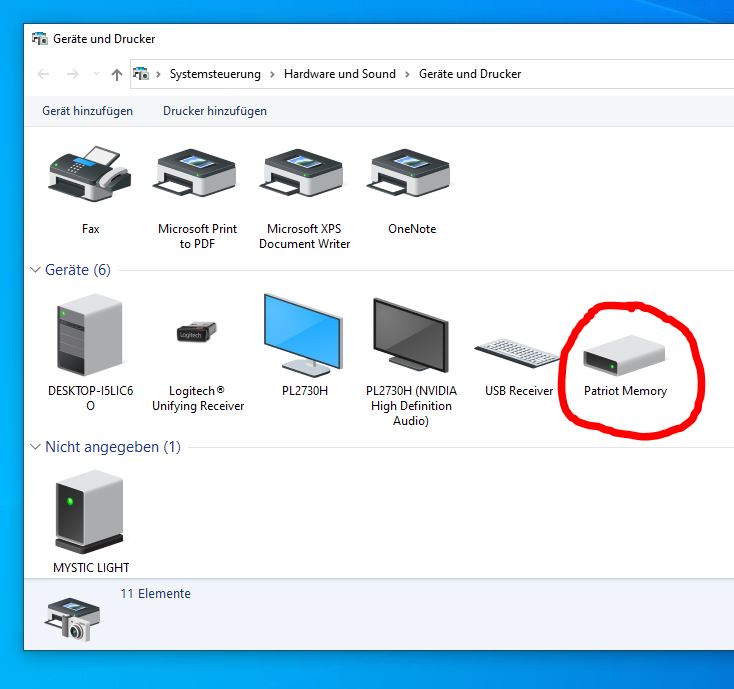This screenshot has height=689, width=734.
Task: Click the MYSTIC LIGHT label
Action: (91, 567)
